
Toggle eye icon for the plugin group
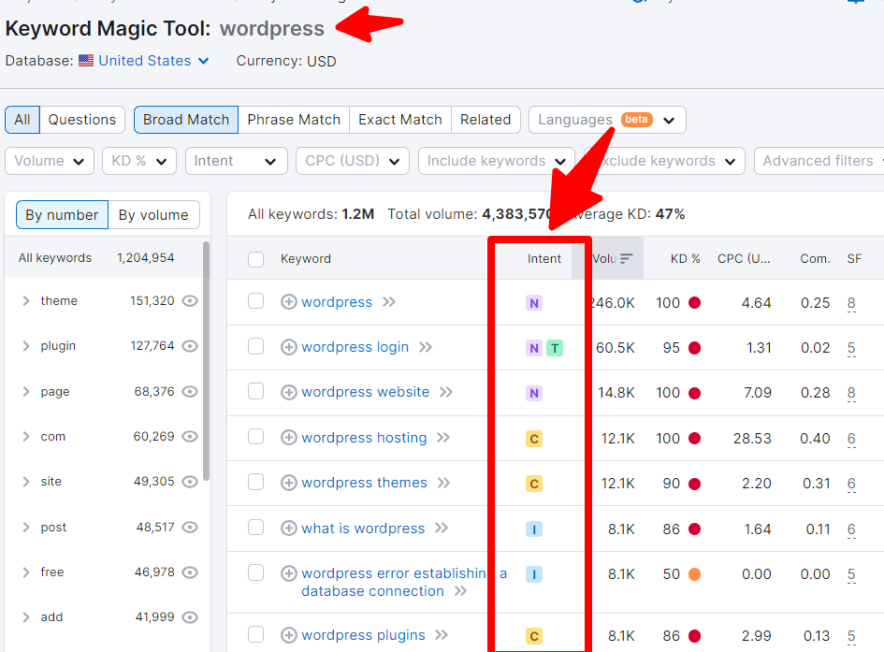[190, 346]
